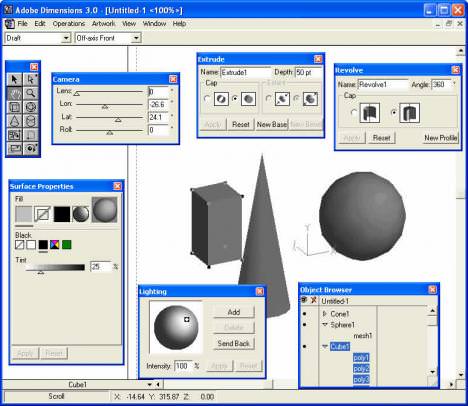Click the first bevel extent icon in Extrude panel
The image size is (468, 406).
click(282, 99)
